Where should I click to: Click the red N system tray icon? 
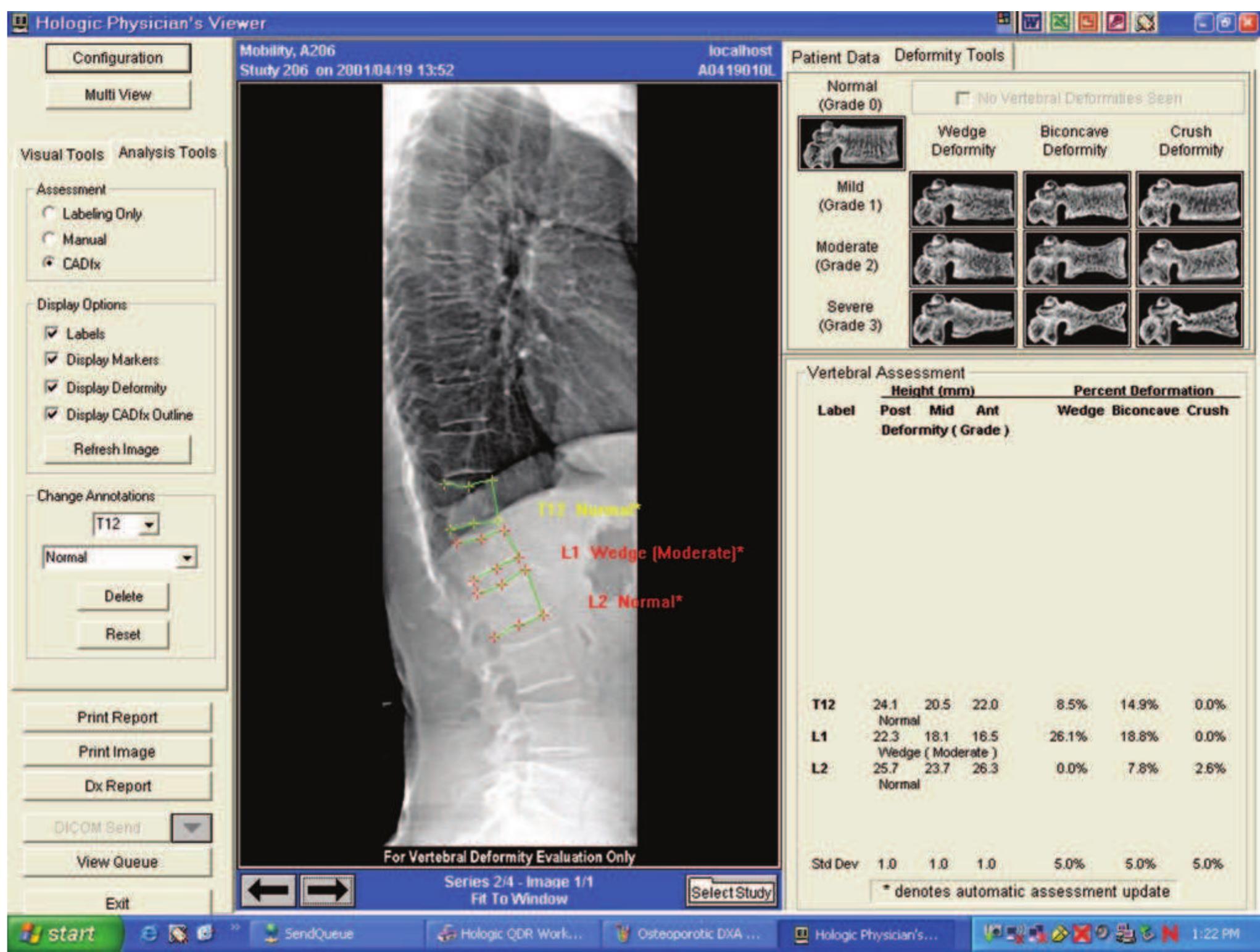[1169, 934]
